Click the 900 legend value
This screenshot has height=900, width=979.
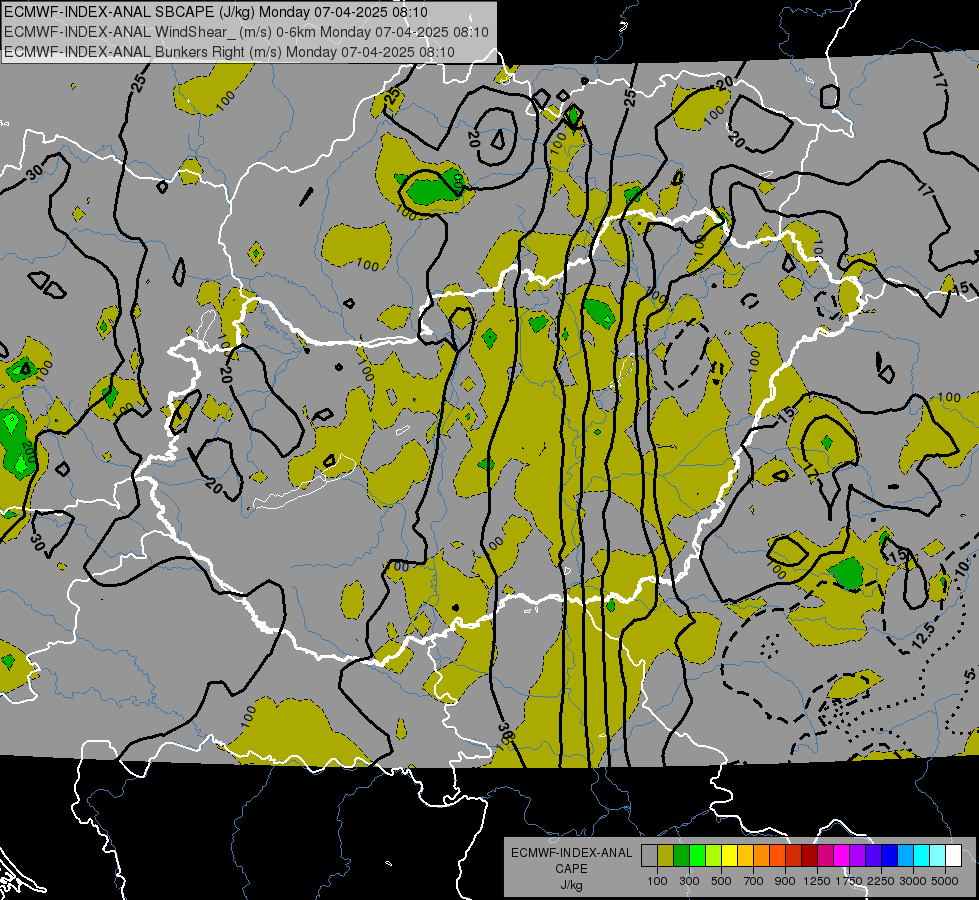coord(785,881)
